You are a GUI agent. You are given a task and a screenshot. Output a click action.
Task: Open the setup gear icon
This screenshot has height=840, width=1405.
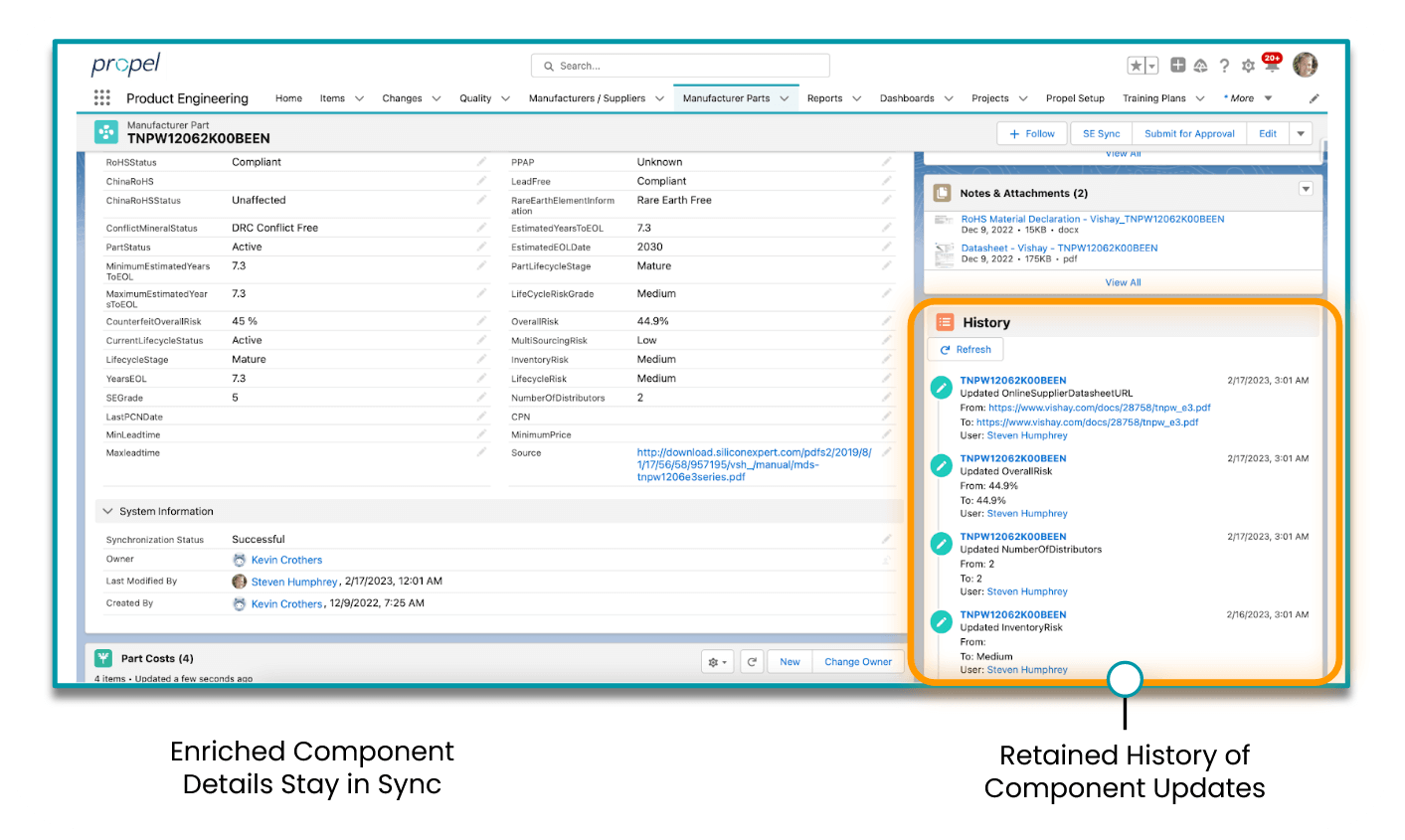(1248, 66)
